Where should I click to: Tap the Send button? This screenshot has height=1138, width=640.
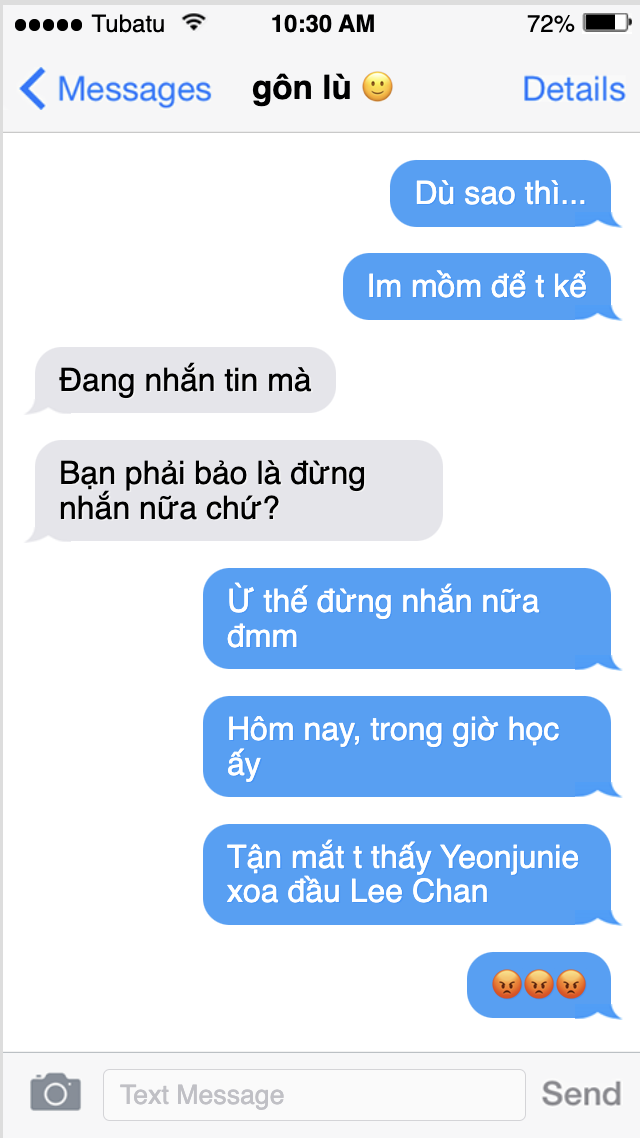pos(582,1093)
